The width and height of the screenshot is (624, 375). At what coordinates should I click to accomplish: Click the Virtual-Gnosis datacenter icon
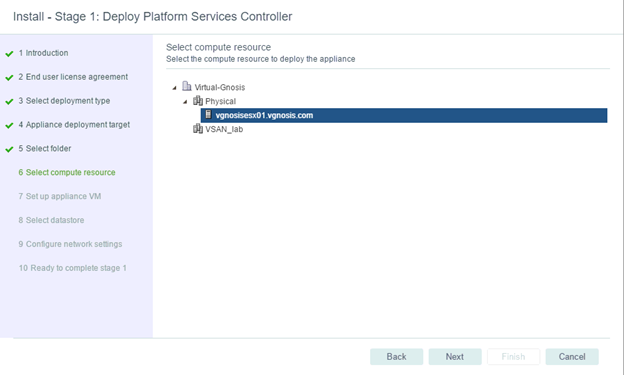click(x=187, y=86)
